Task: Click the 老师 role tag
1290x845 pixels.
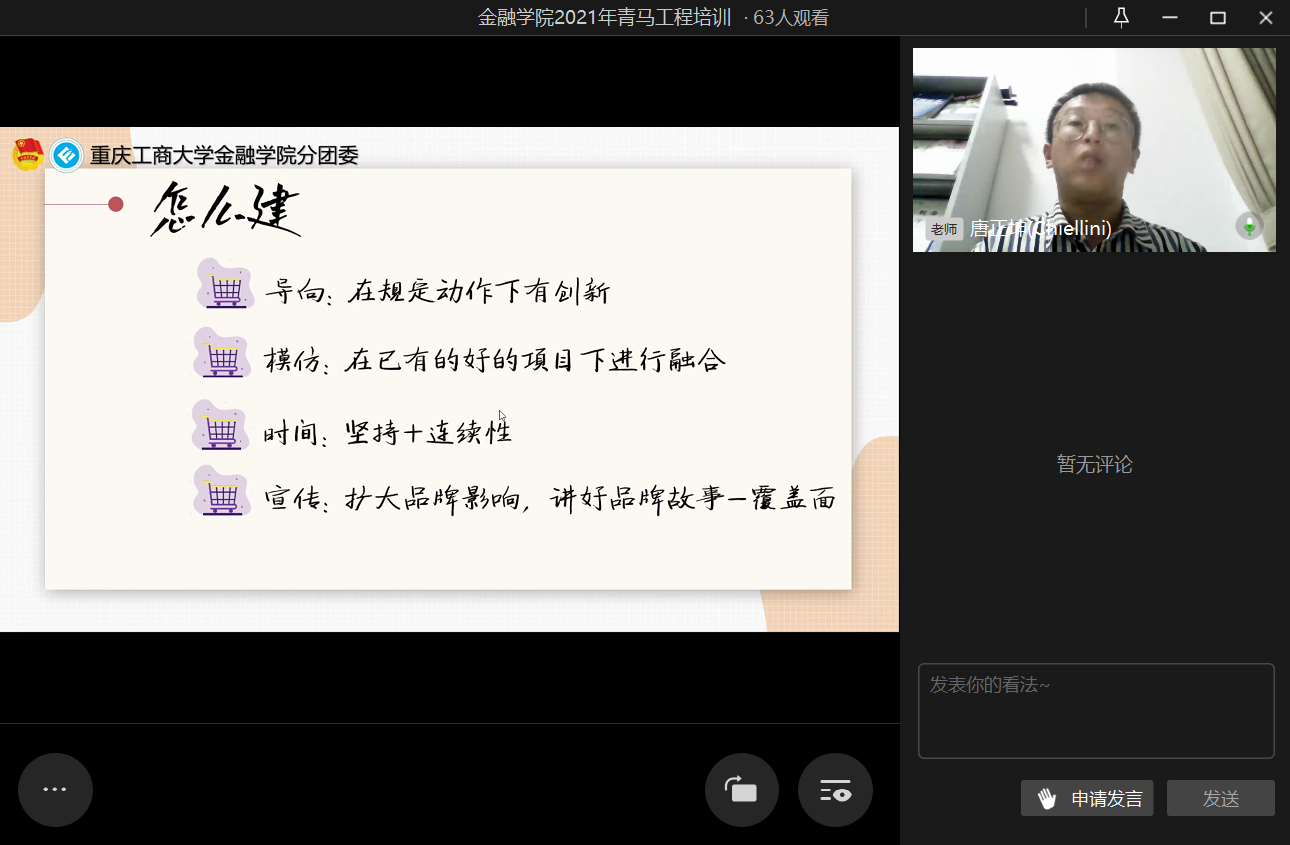Action: [943, 229]
